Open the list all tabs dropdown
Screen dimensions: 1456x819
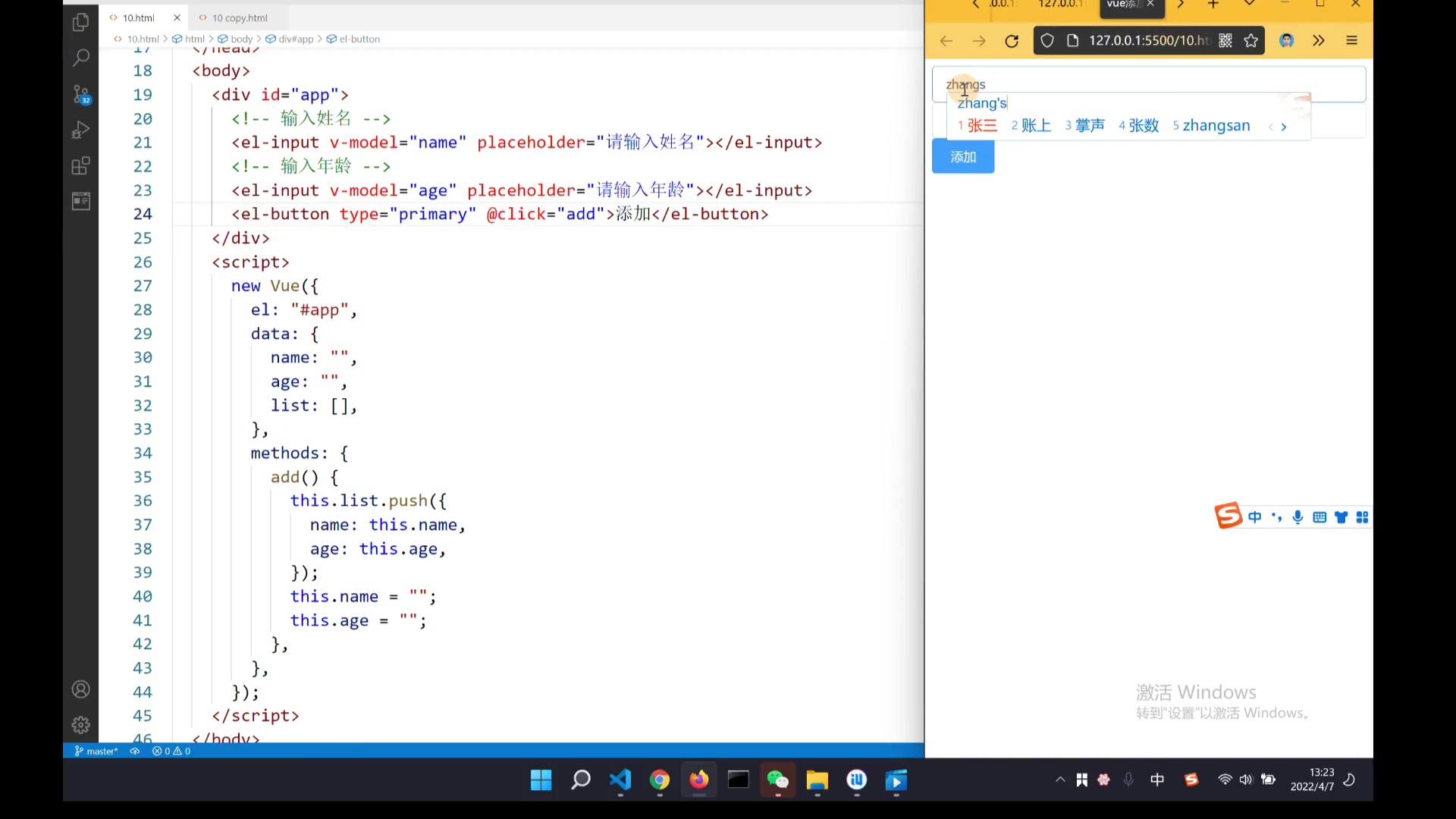point(1250,5)
